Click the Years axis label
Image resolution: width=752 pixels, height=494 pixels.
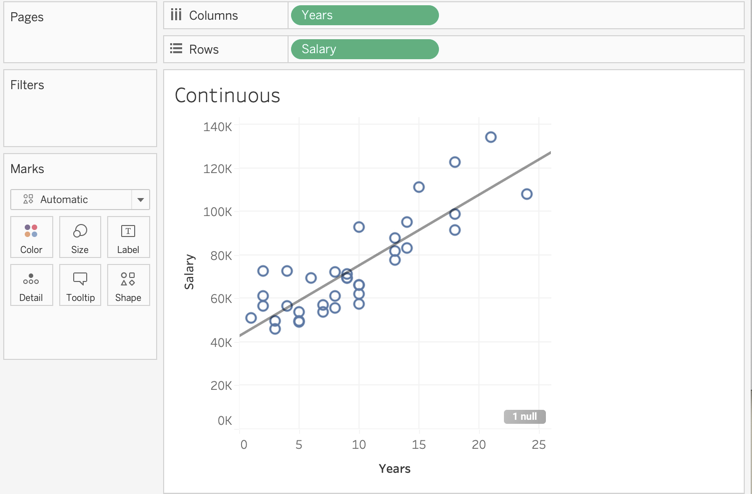394,468
